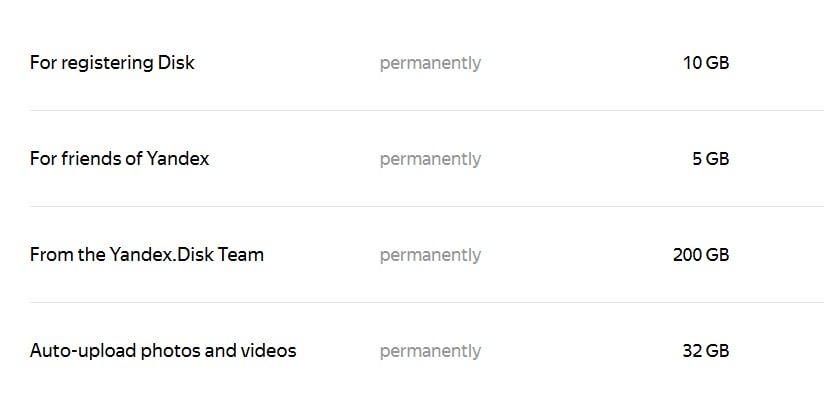Click permanently beside For registering Disk
The image size is (824, 412).
430,64
